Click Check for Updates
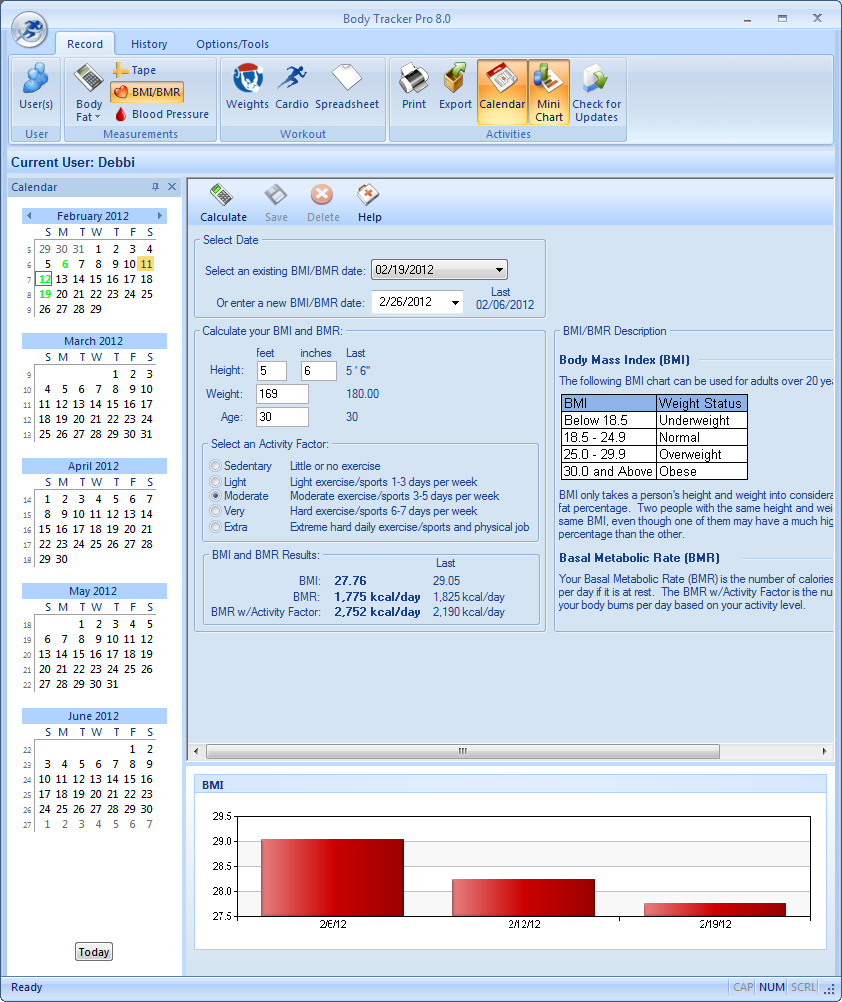Image resolution: width=842 pixels, height=1002 pixels. (x=597, y=93)
